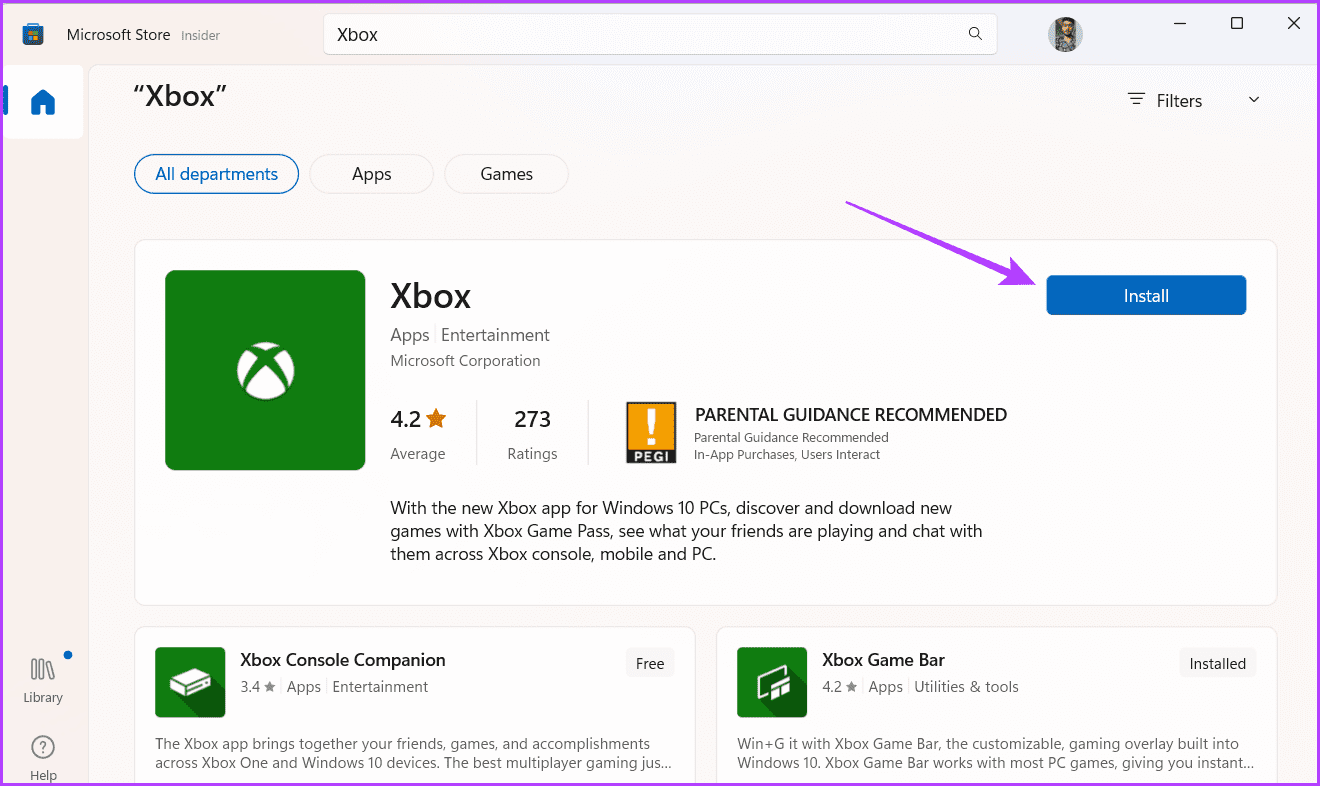Click the Xbox app description paragraph
The image size is (1320, 786).
(x=686, y=531)
